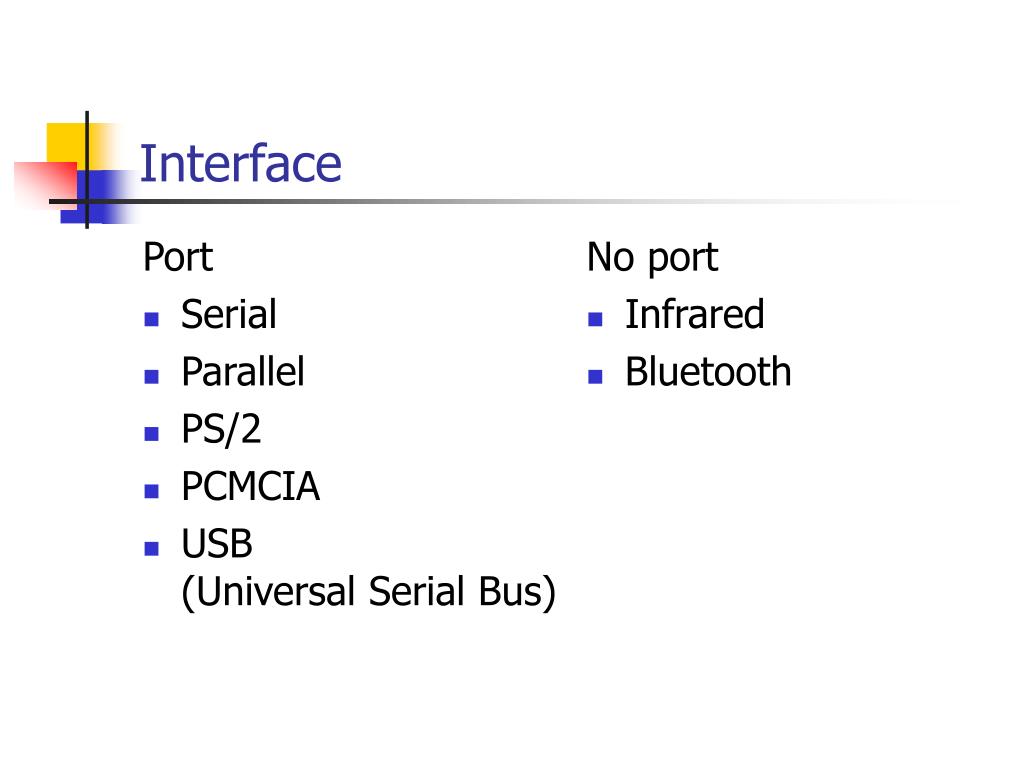Click the Infrared bullet text

[695, 314]
